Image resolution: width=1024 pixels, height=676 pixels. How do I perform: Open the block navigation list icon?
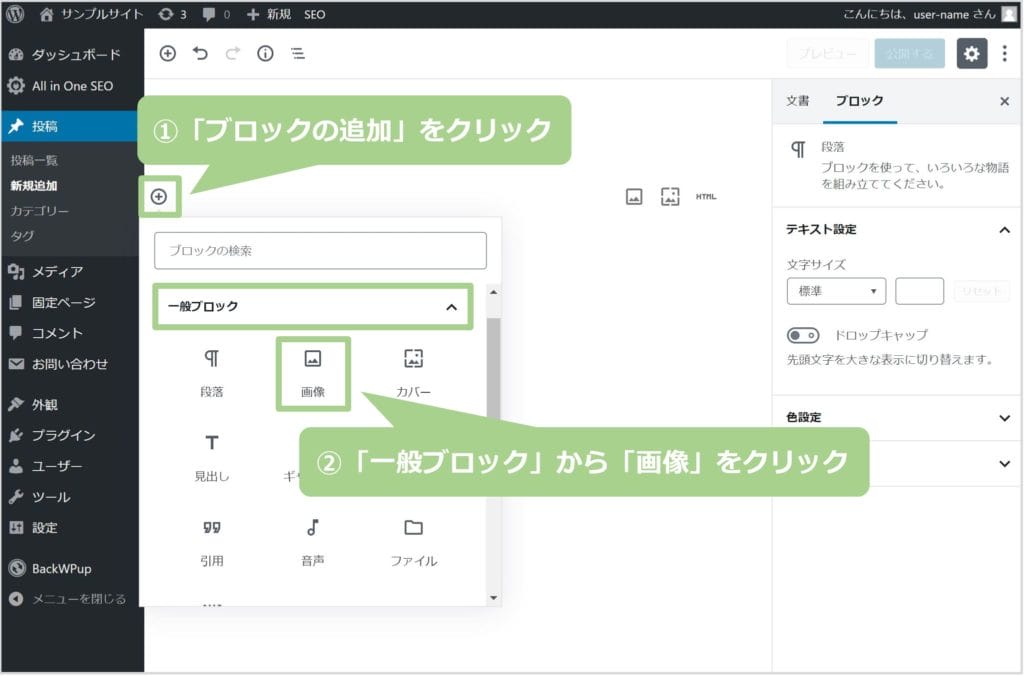297,54
